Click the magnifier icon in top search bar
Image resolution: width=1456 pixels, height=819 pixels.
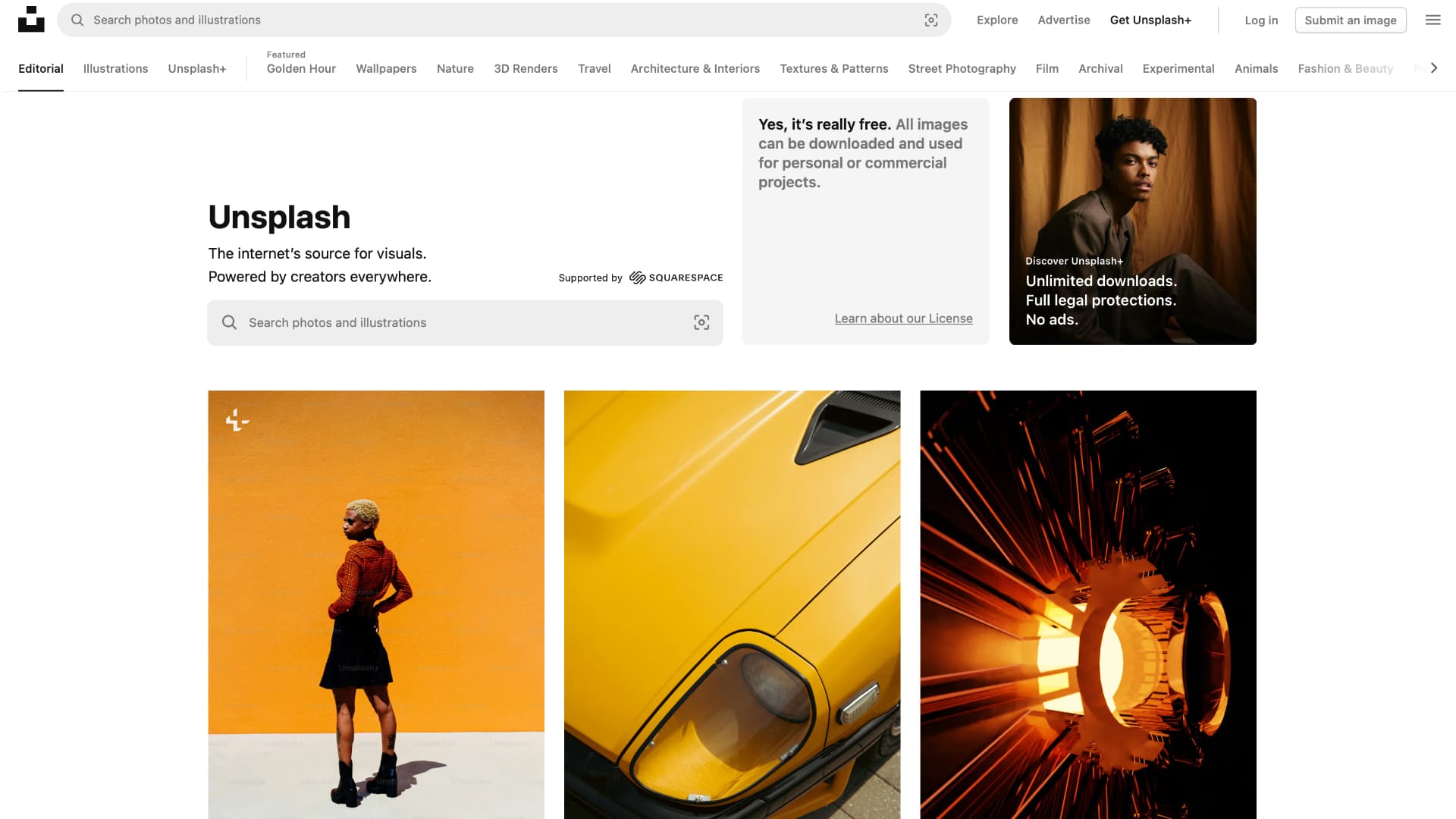click(77, 20)
